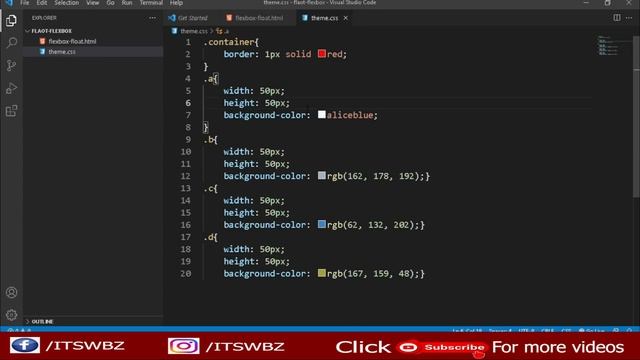Click the 'aliceblue' value text
Image resolution: width=640 pixels, height=360 pixels.
coord(350,115)
